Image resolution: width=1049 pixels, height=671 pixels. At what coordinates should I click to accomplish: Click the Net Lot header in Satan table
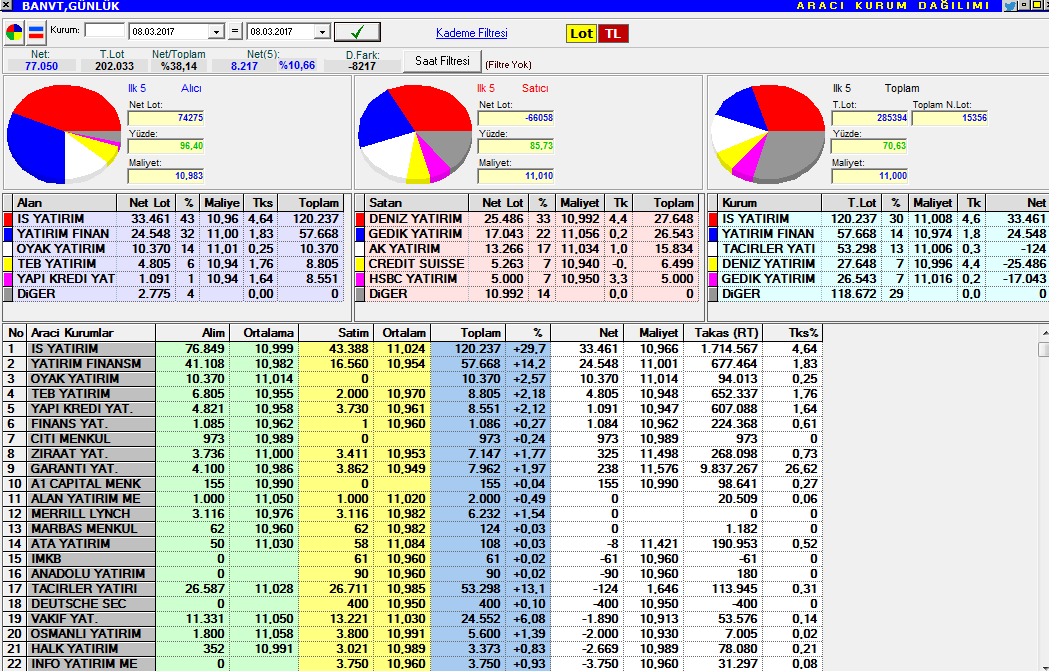point(498,203)
